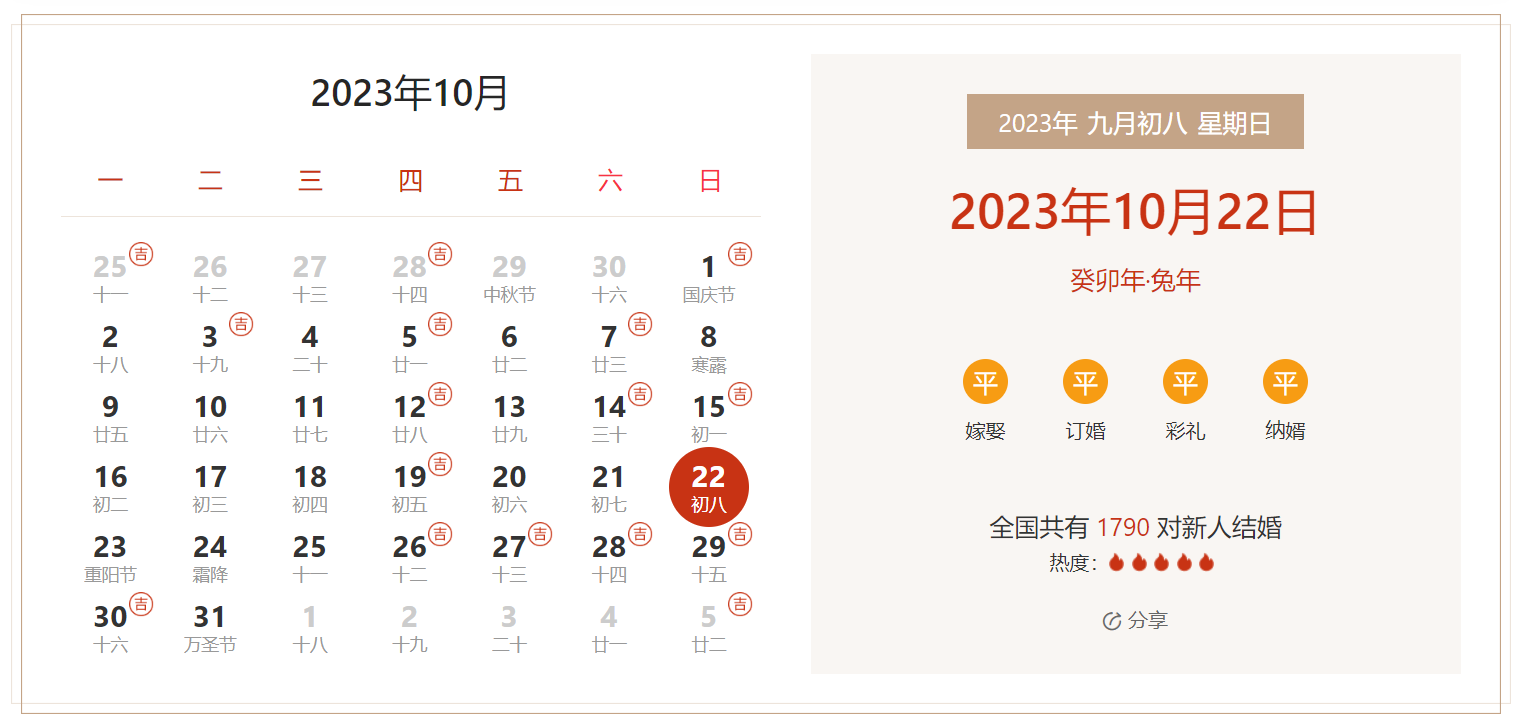
Task: Select September 30 十六 greyed date
Action: tap(609, 278)
